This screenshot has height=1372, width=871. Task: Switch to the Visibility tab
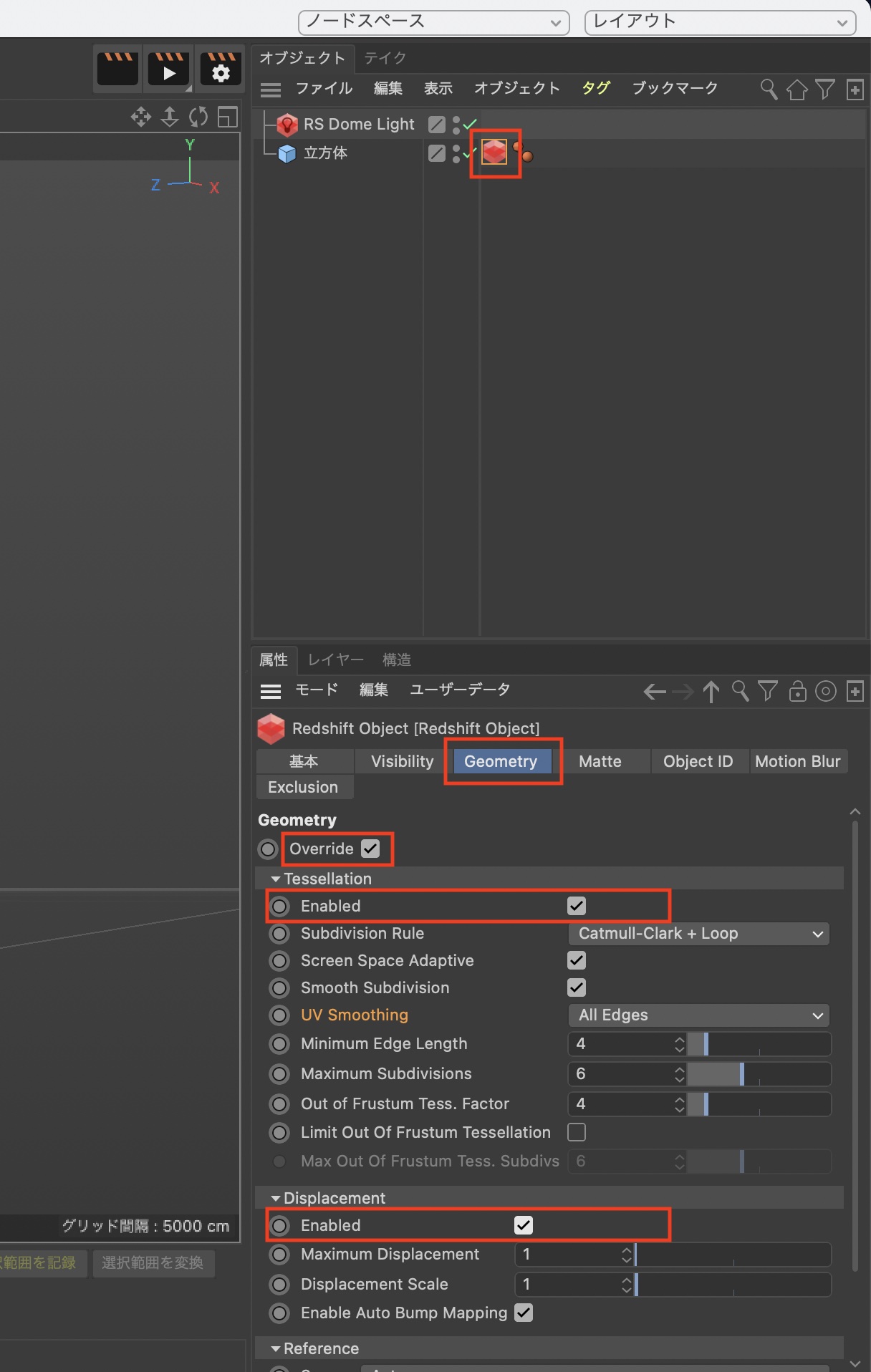click(x=402, y=761)
